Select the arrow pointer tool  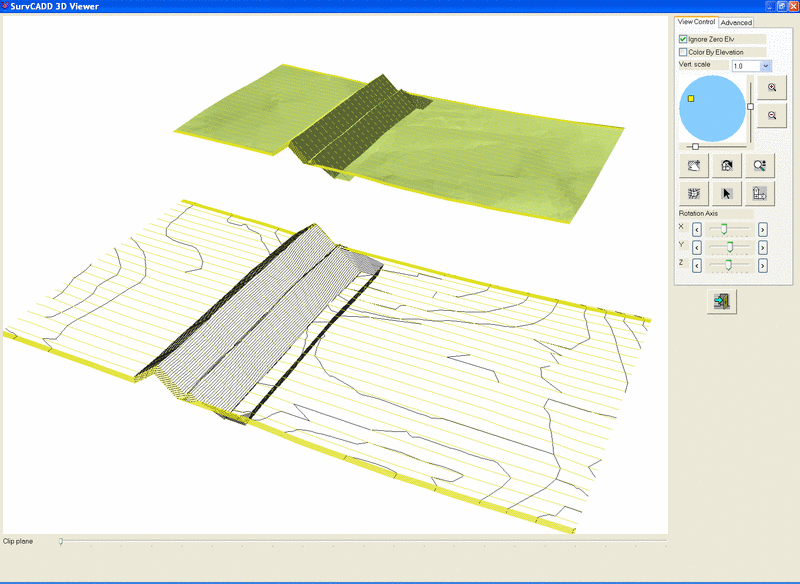pyautogui.click(x=727, y=193)
